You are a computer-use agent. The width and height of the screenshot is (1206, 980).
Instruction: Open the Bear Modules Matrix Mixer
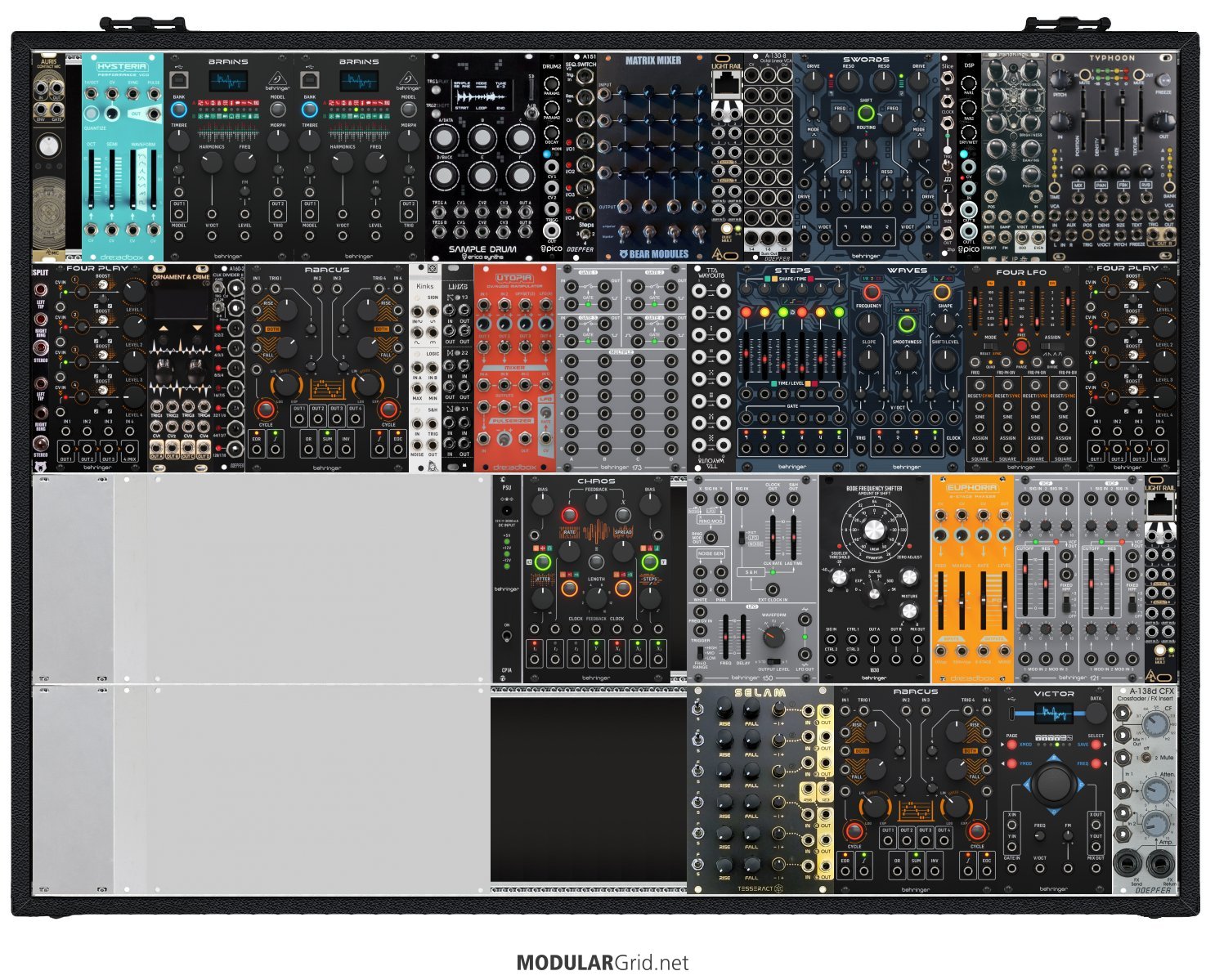click(x=653, y=158)
